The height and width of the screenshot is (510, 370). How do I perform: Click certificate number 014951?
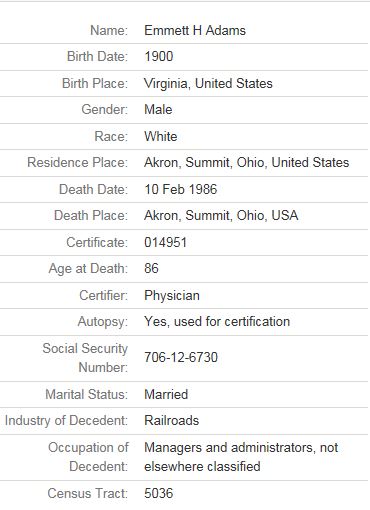coord(165,242)
